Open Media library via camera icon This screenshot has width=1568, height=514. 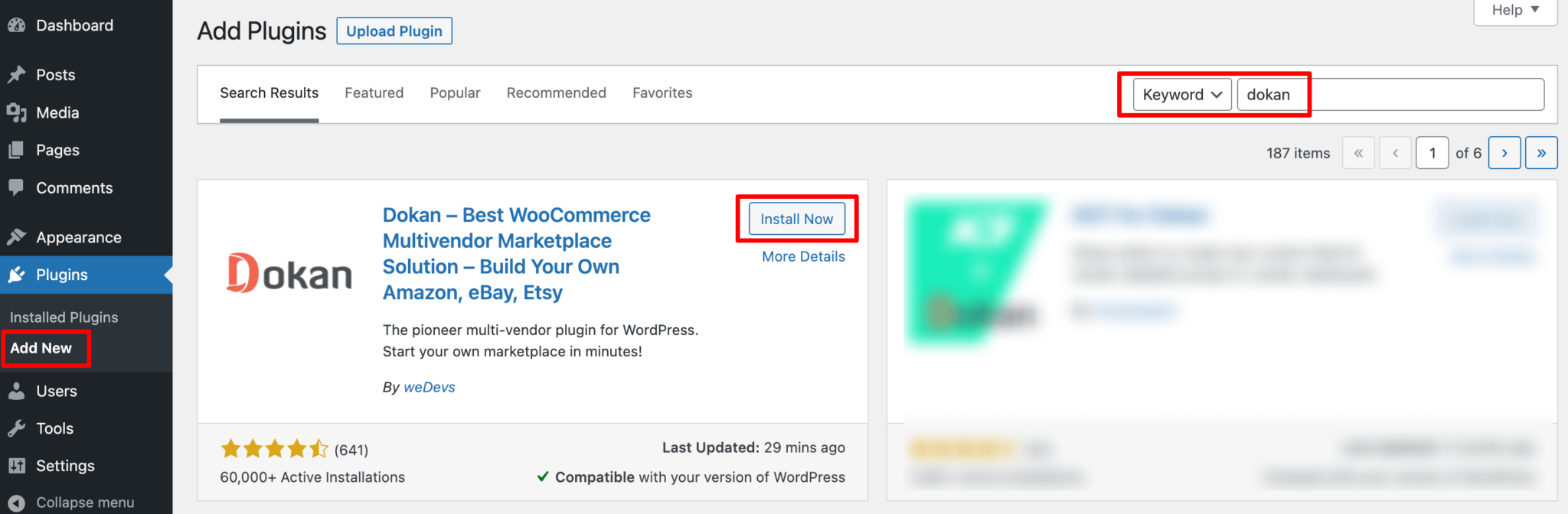pos(17,112)
